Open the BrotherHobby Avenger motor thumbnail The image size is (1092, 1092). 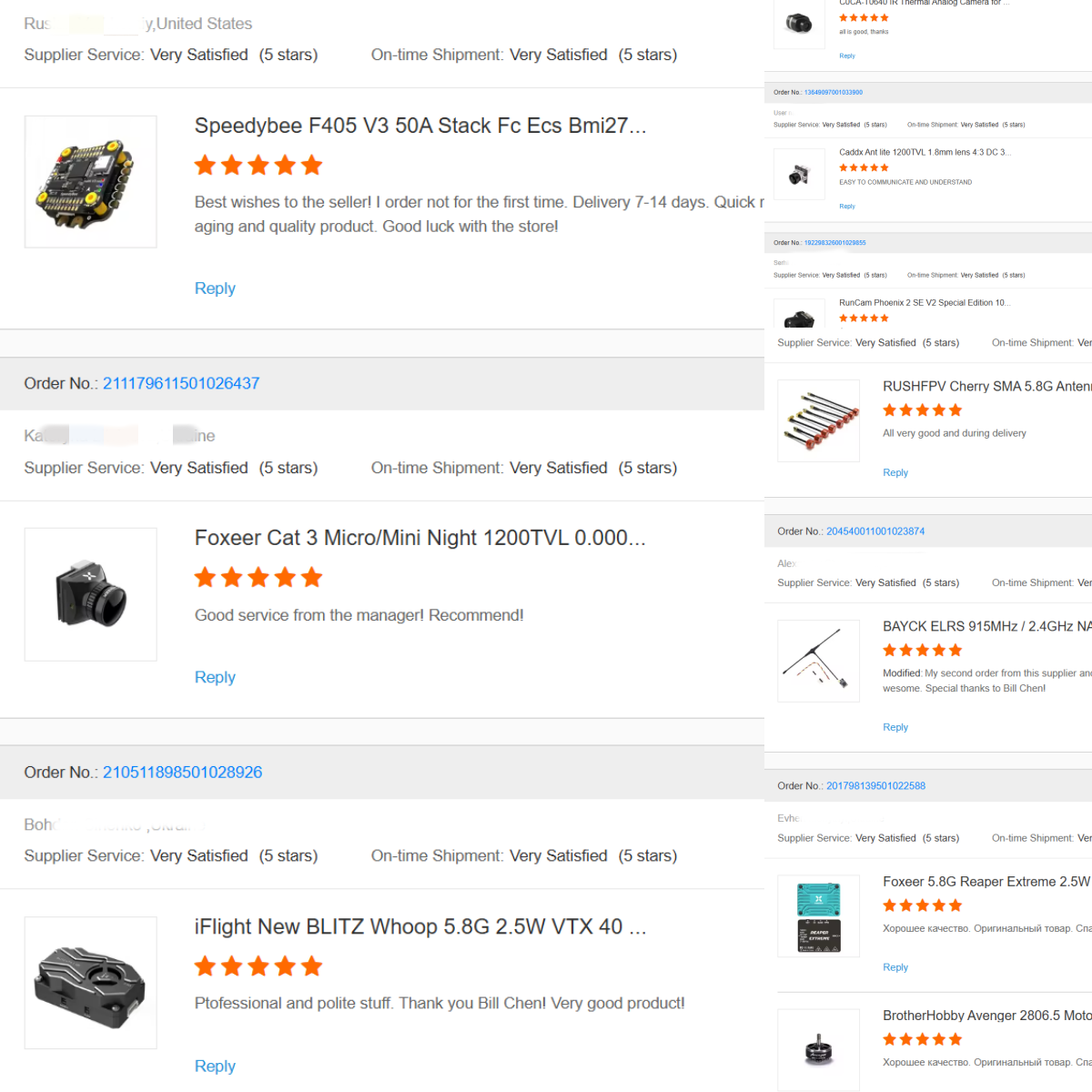(x=818, y=1049)
